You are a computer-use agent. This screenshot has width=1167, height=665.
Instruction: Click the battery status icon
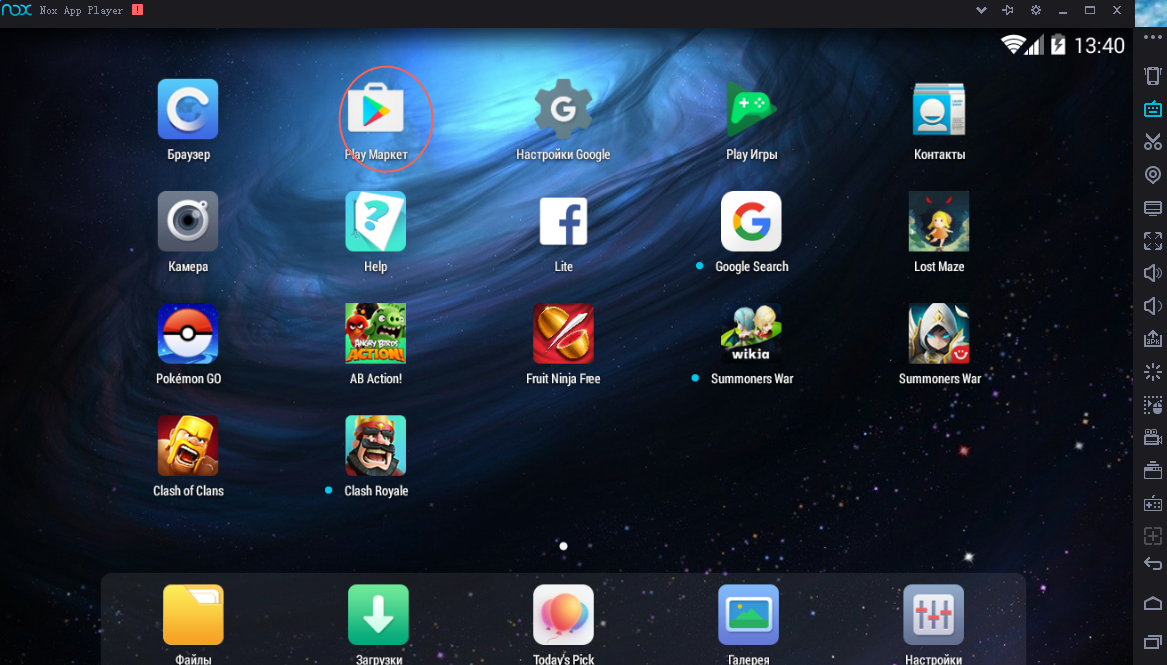(x=1058, y=45)
